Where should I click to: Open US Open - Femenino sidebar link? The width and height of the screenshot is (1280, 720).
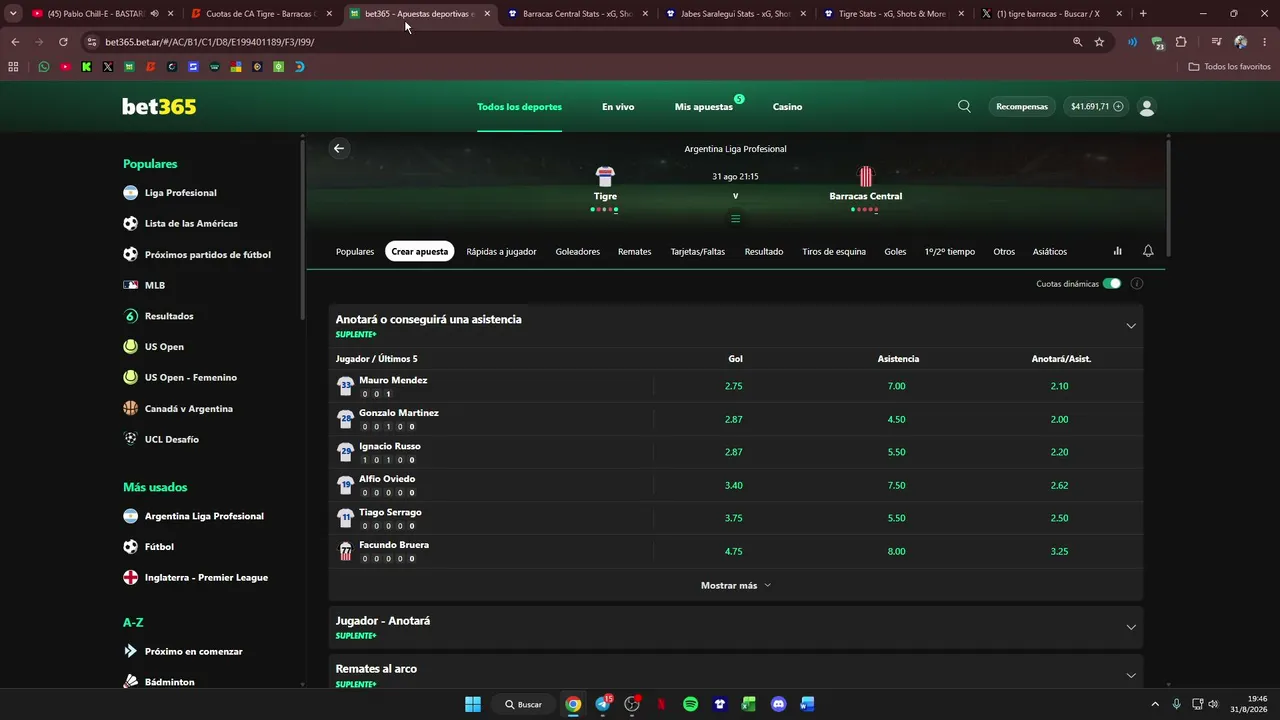(x=191, y=378)
